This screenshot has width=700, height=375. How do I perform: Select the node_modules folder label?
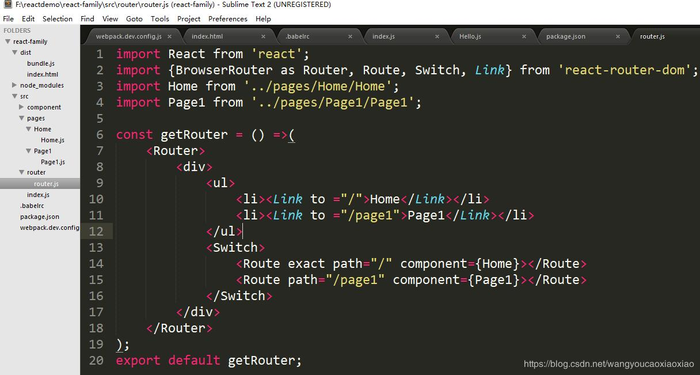[42, 85]
